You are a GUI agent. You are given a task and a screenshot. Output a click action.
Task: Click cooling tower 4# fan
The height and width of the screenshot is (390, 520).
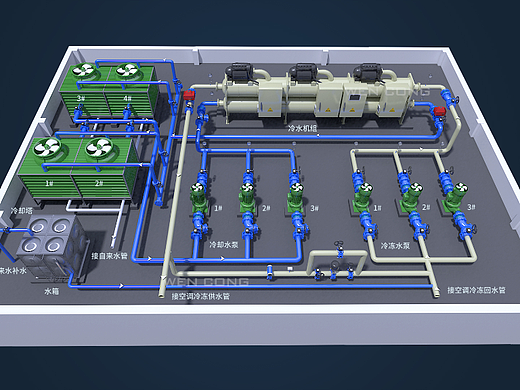point(127,70)
